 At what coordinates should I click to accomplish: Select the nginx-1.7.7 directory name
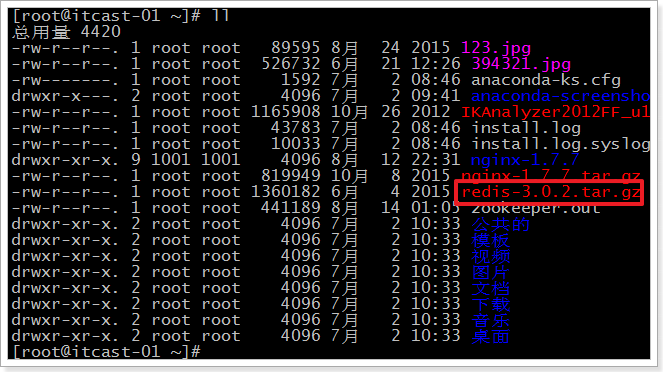click(524, 160)
